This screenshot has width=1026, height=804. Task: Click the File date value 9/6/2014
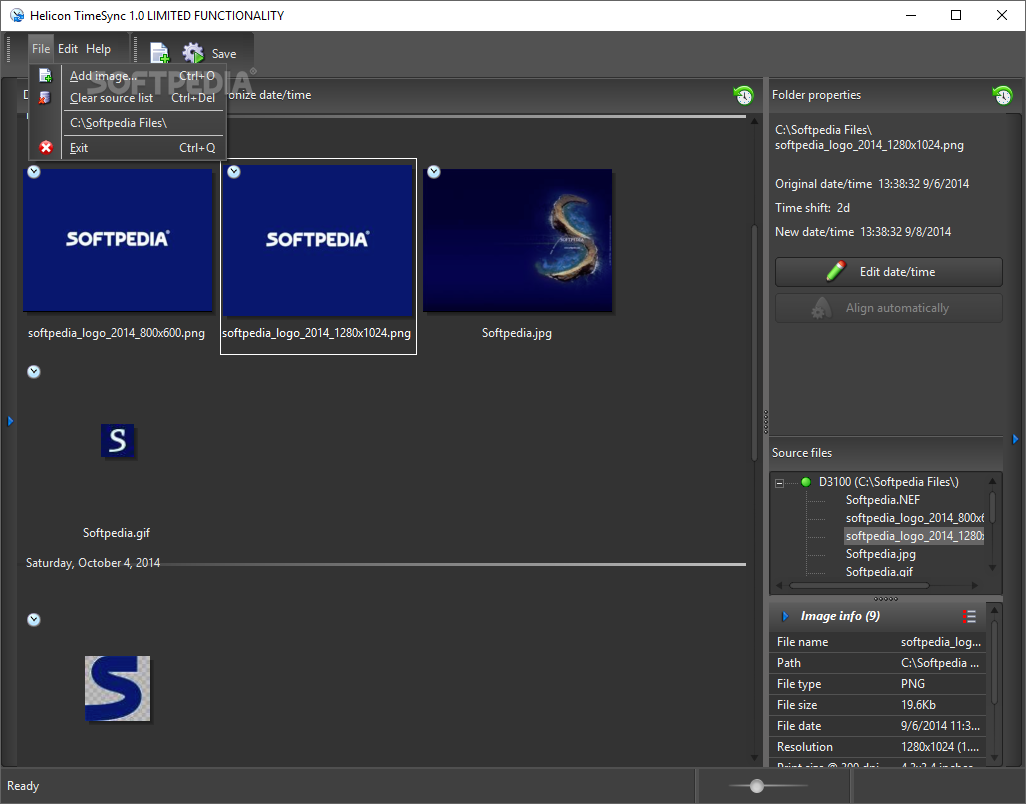point(940,726)
